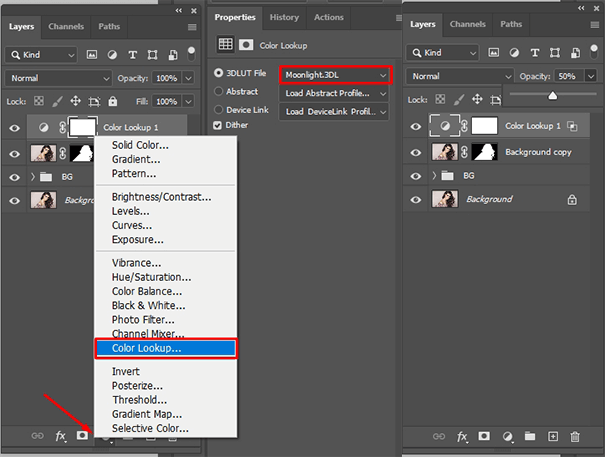
Task: Lock transparent pixels in right Layers panel
Action: coord(440,99)
